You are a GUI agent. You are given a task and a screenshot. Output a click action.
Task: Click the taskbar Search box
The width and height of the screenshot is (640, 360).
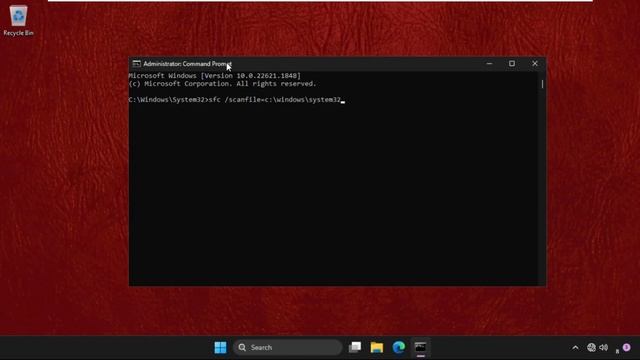(288, 347)
